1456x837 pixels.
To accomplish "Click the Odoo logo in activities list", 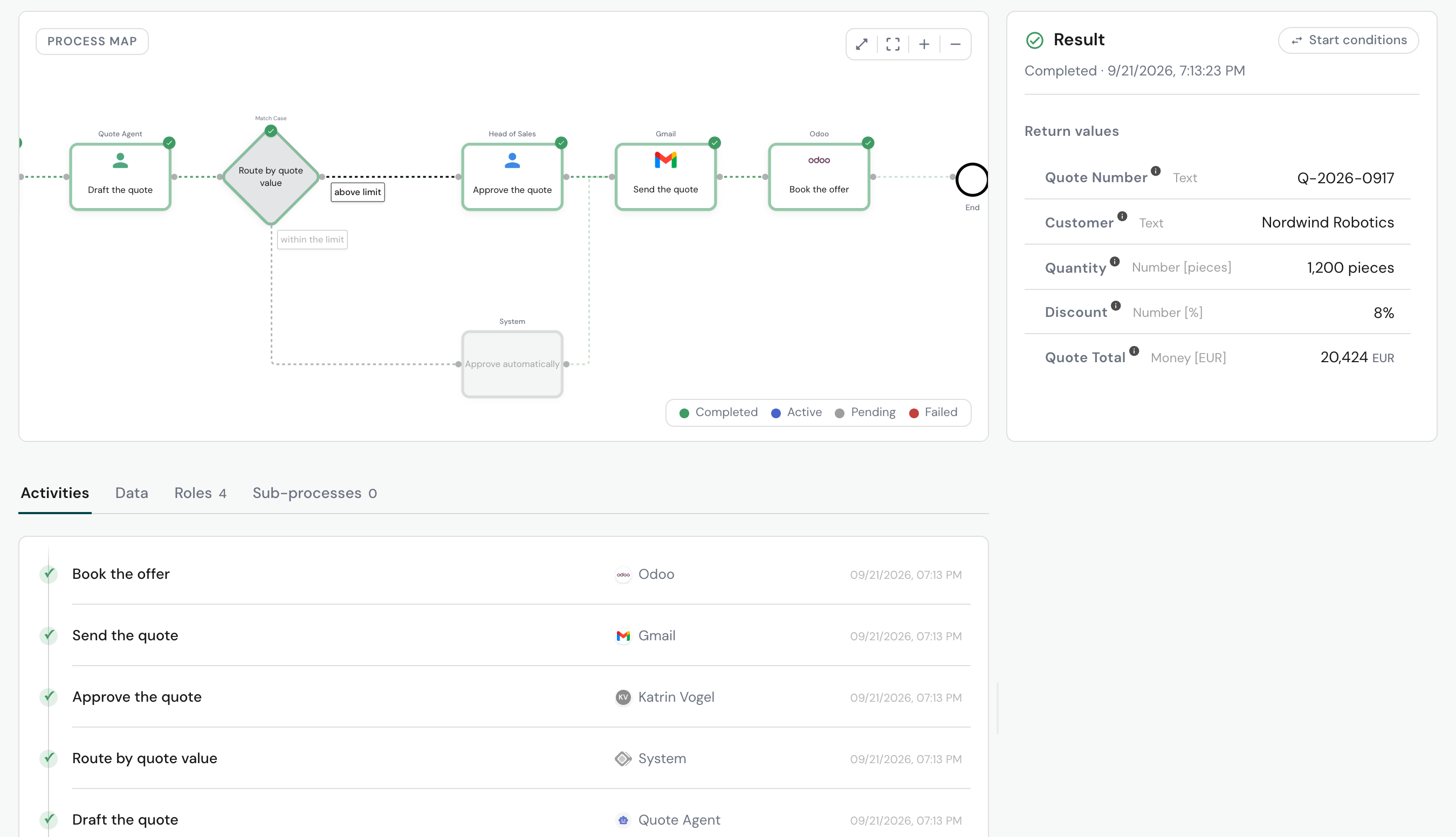I will click(623, 575).
